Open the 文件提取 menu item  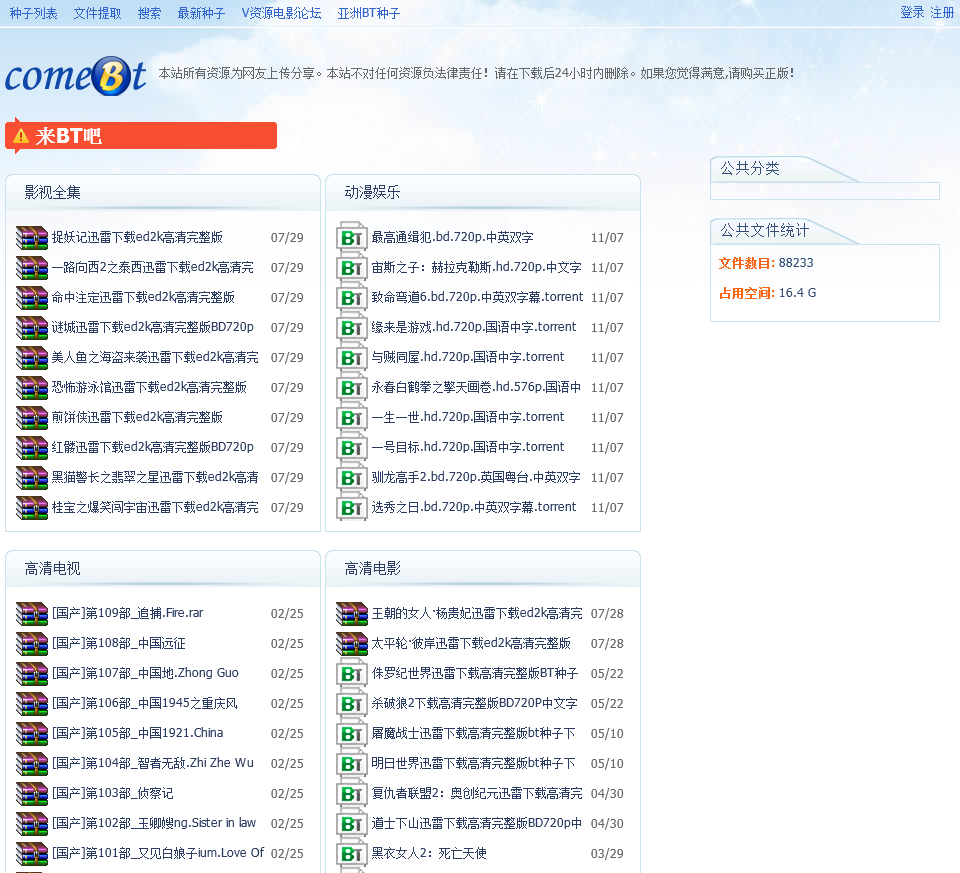[x=97, y=13]
